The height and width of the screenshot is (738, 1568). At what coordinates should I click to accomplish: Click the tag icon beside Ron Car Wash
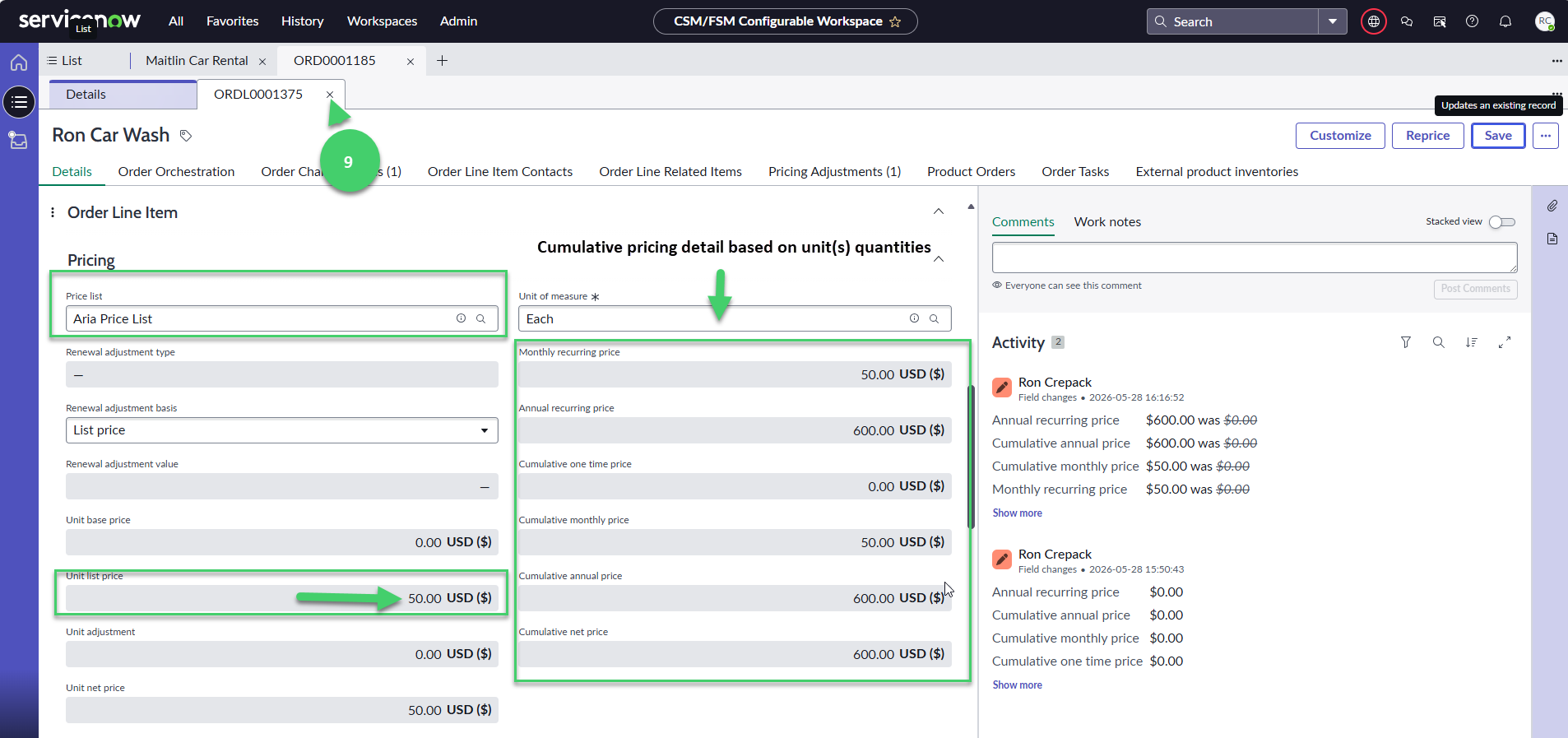point(186,136)
